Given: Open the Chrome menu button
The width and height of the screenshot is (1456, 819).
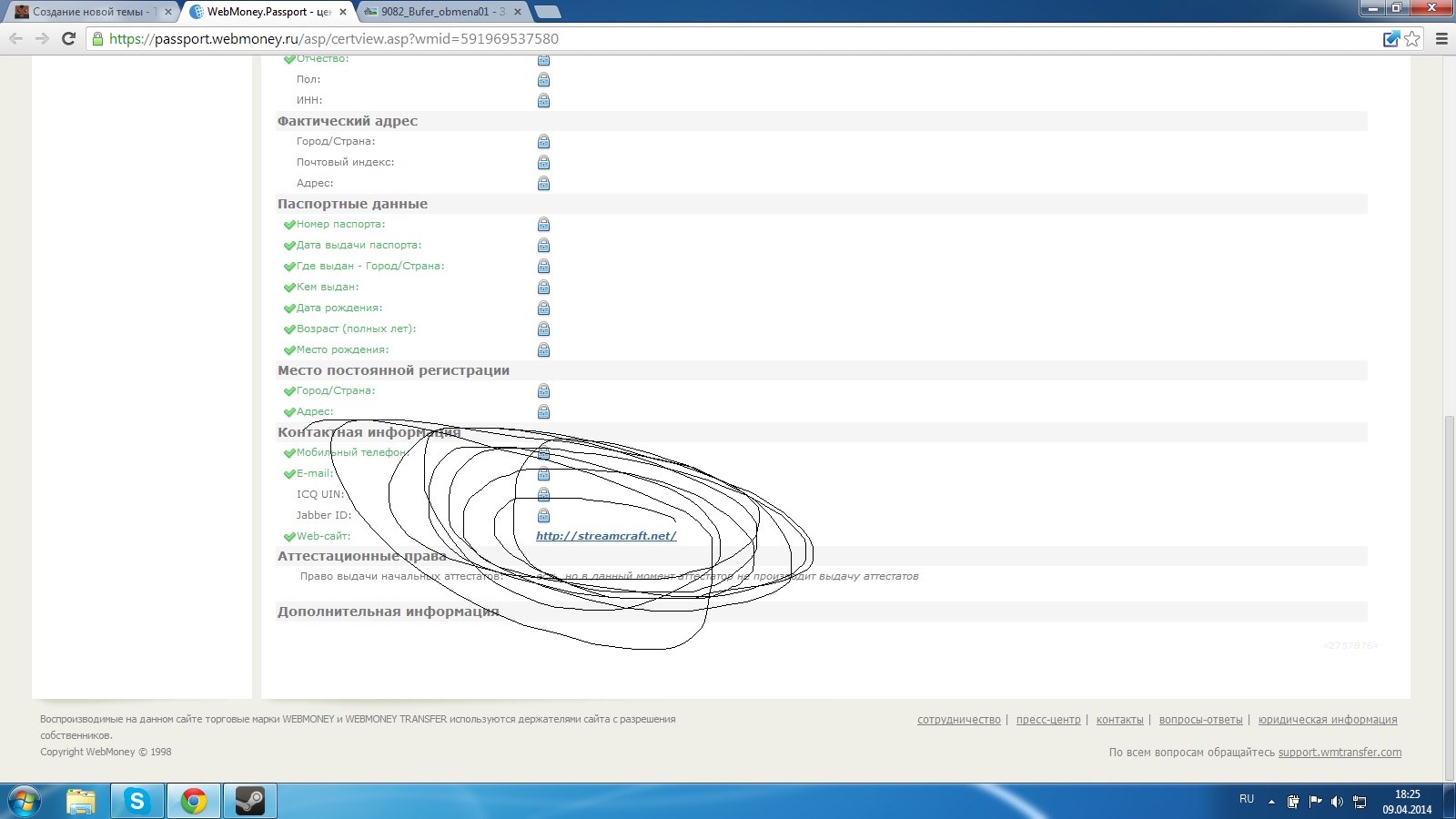Looking at the screenshot, I should [1441, 38].
